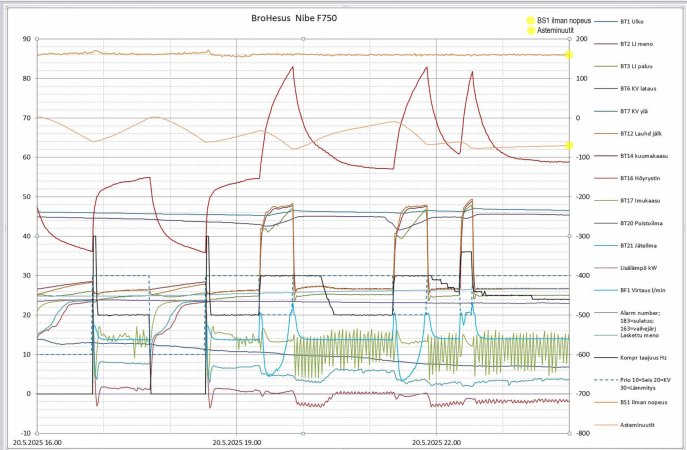Click the plot area top-left selection handle
Screen dimensions: 687x450
pyautogui.click(x=37, y=39)
